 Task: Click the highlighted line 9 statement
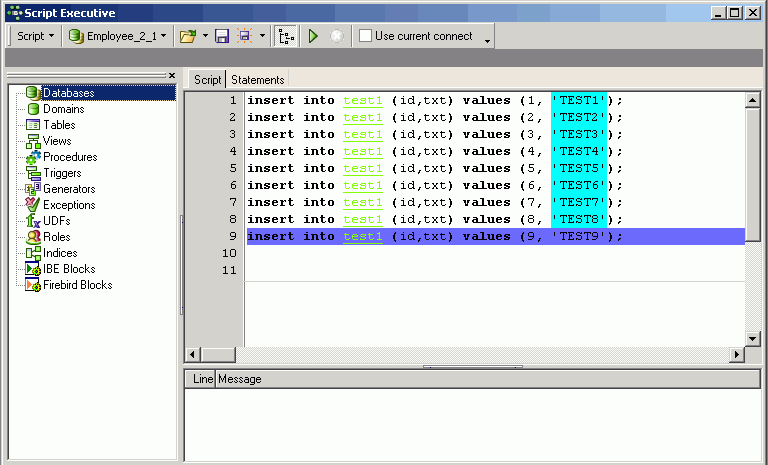pyautogui.click(x=496, y=236)
